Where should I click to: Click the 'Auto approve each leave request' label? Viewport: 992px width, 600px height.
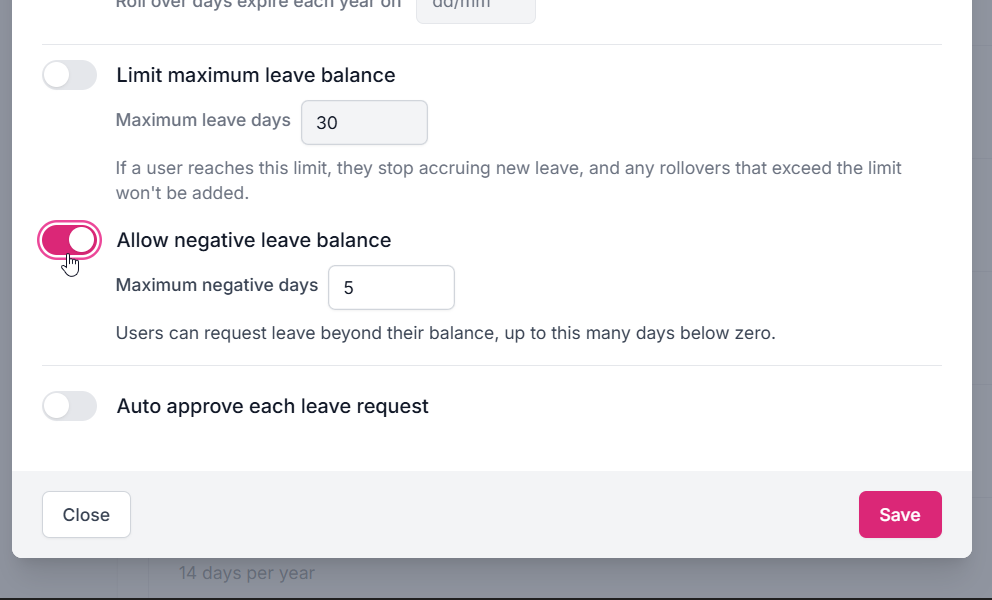[272, 406]
